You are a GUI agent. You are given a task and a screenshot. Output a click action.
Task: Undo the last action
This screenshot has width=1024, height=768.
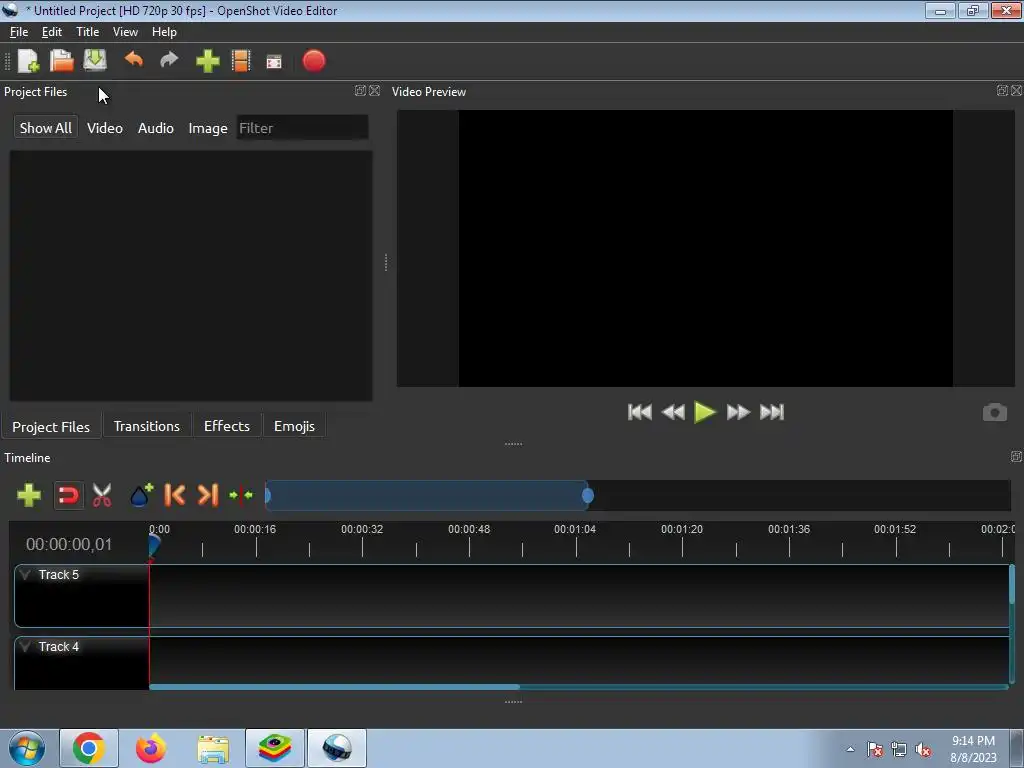(x=134, y=60)
